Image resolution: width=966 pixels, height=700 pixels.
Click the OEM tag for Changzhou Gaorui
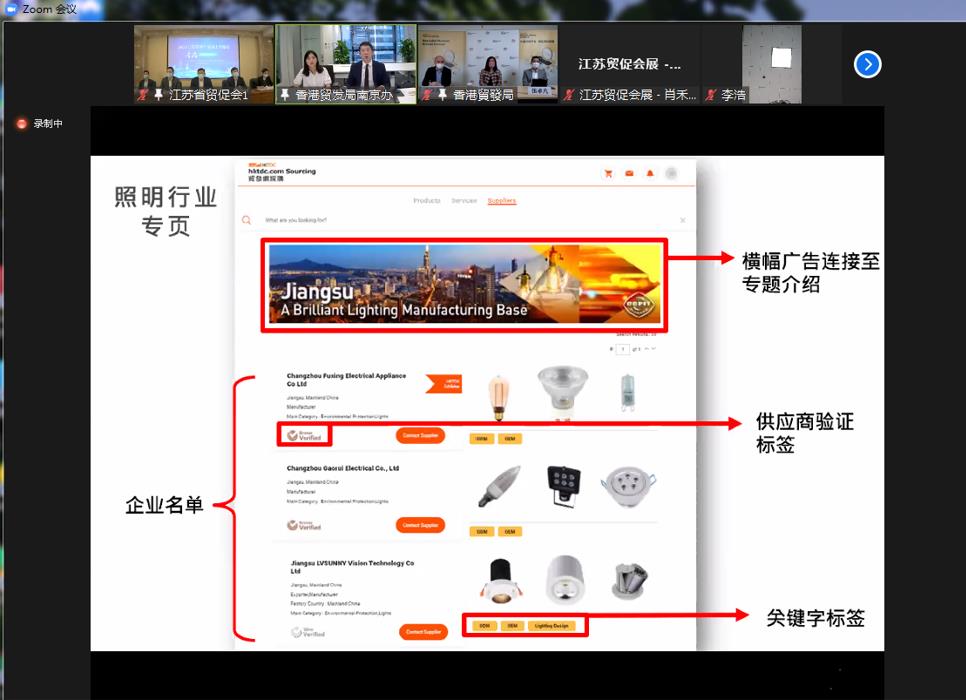click(x=510, y=532)
